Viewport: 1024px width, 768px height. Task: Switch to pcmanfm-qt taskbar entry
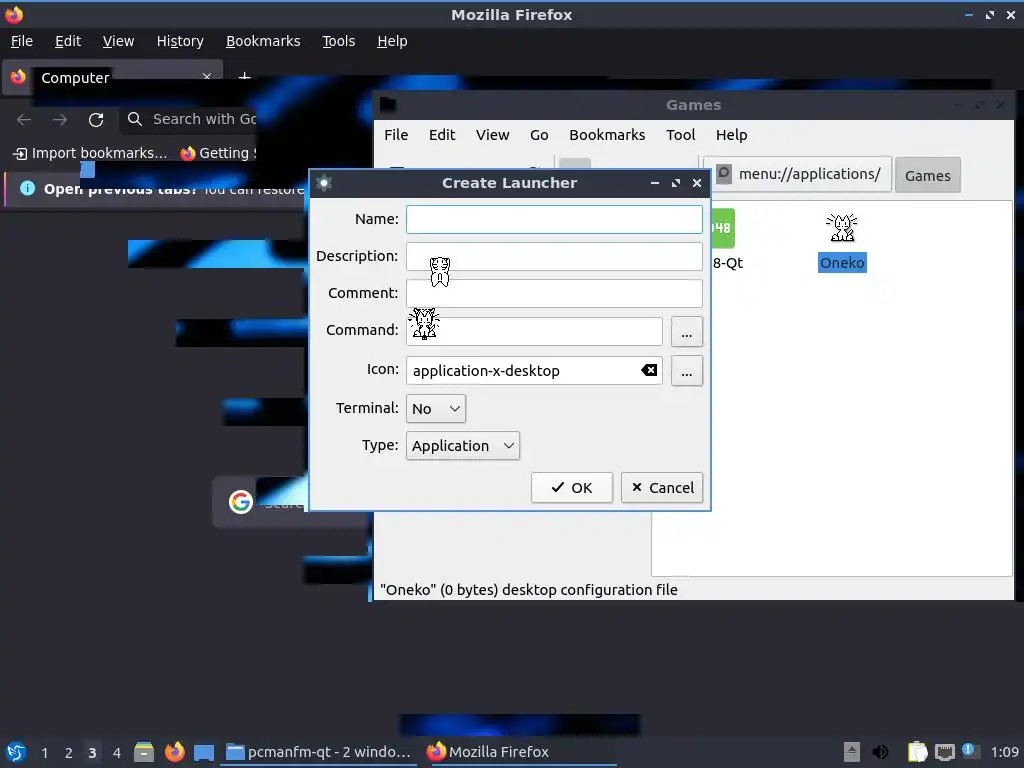319,752
